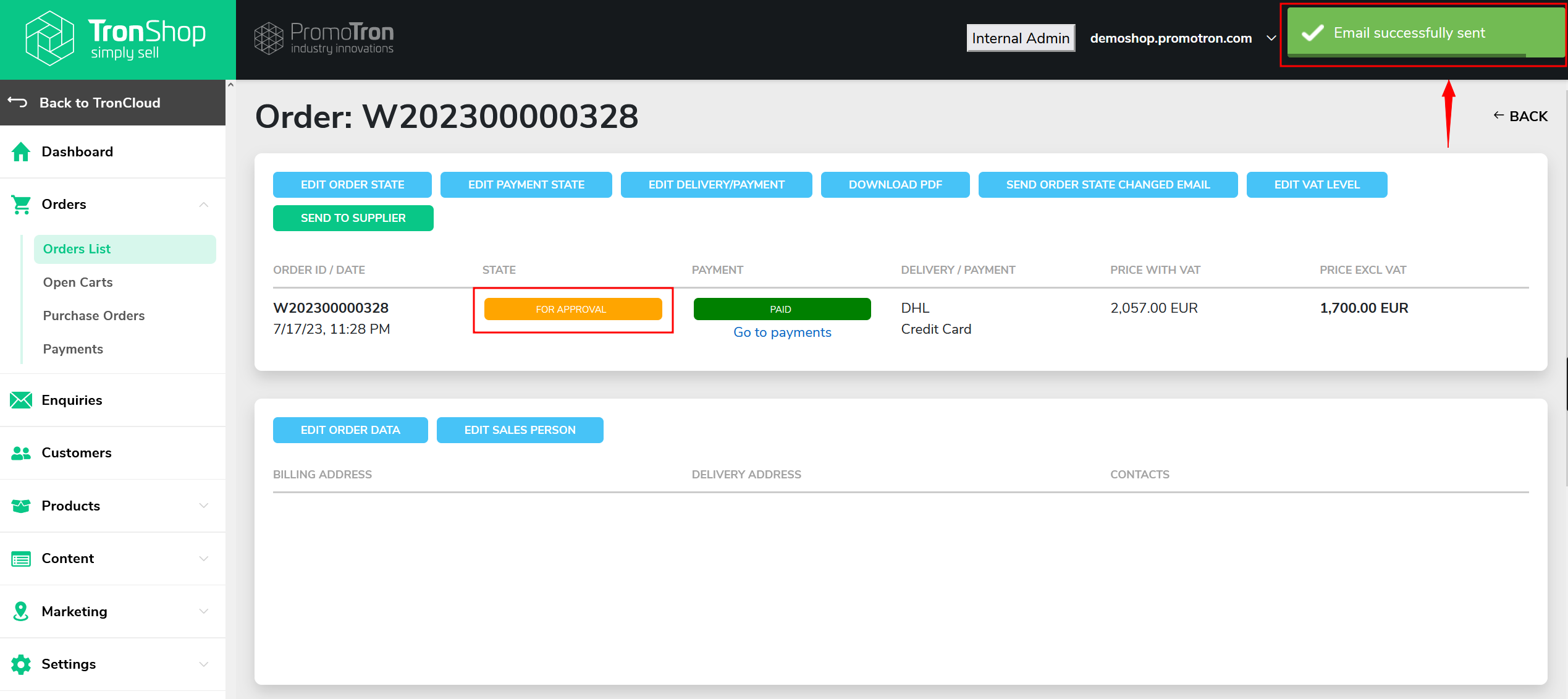Click the FOR APPROVAL state badge
The width and height of the screenshot is (1568, 699).
pyautogui.click(x=573, y=309)
